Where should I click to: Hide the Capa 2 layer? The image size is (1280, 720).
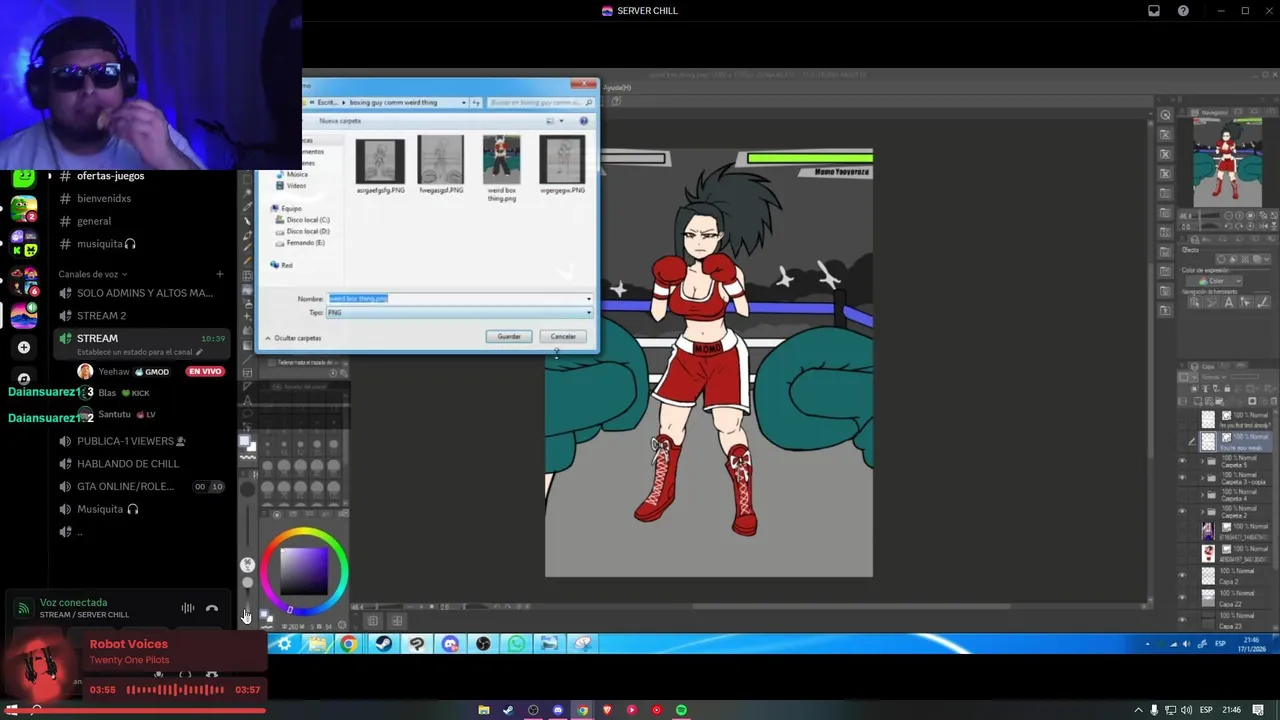point(1183,576)
